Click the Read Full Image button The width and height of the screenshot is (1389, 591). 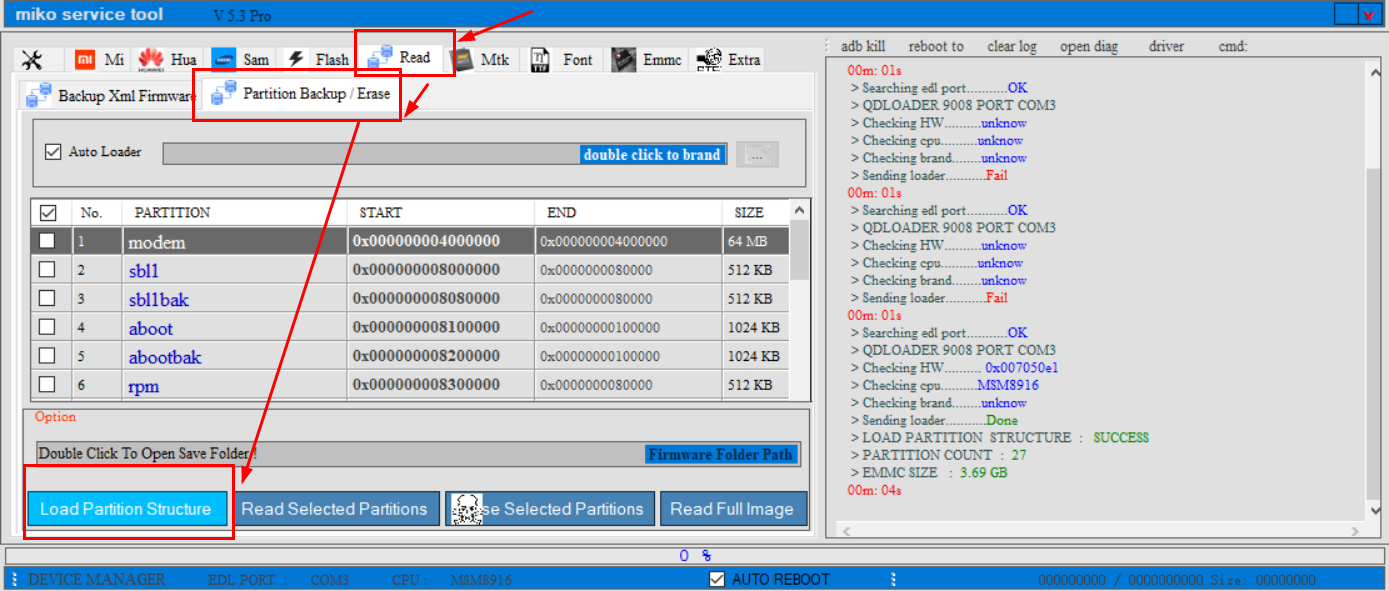pos(732,509)
